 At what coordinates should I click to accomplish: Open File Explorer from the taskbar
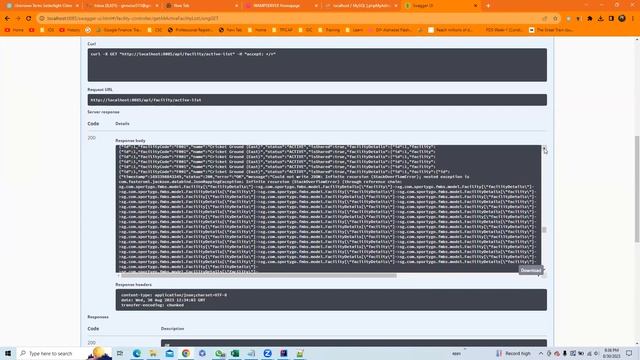click(153, 353)
